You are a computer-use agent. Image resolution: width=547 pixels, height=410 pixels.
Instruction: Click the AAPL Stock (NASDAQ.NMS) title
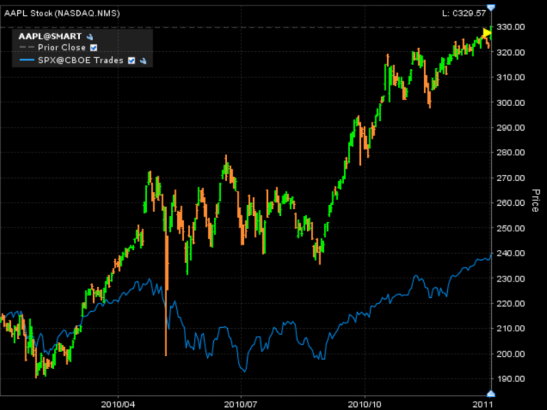pos(62,13)
